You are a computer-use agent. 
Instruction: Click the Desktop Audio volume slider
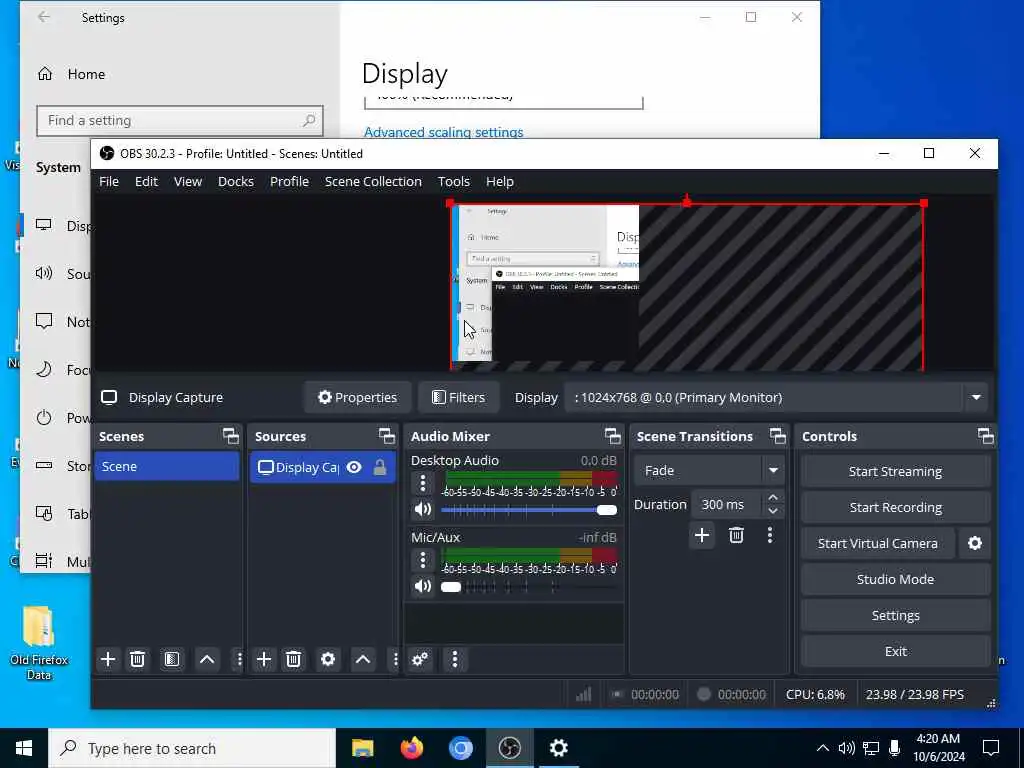(x=529, y=510)
